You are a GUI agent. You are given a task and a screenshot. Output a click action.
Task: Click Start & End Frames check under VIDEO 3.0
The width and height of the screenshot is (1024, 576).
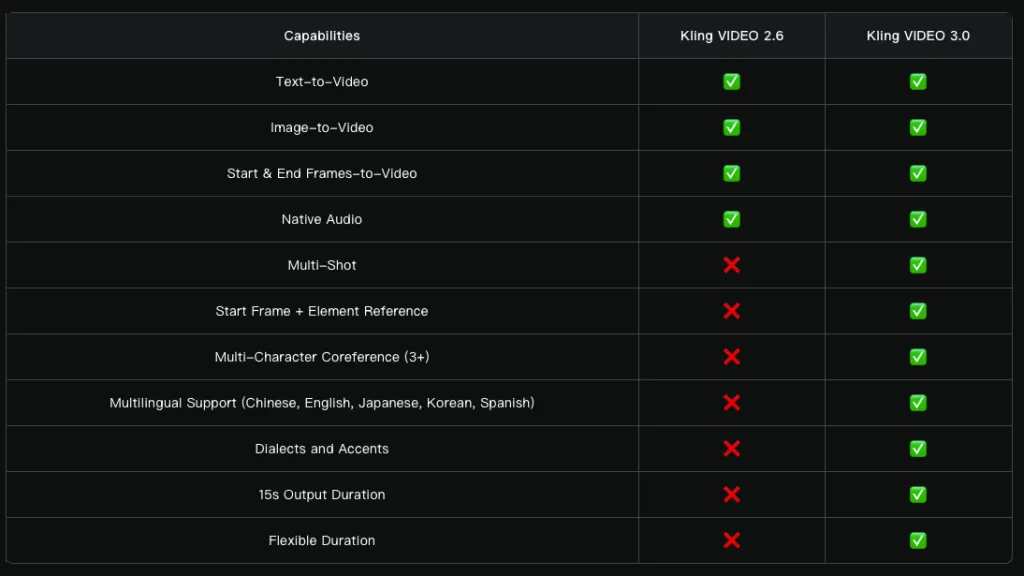click(x=917, y=174)
